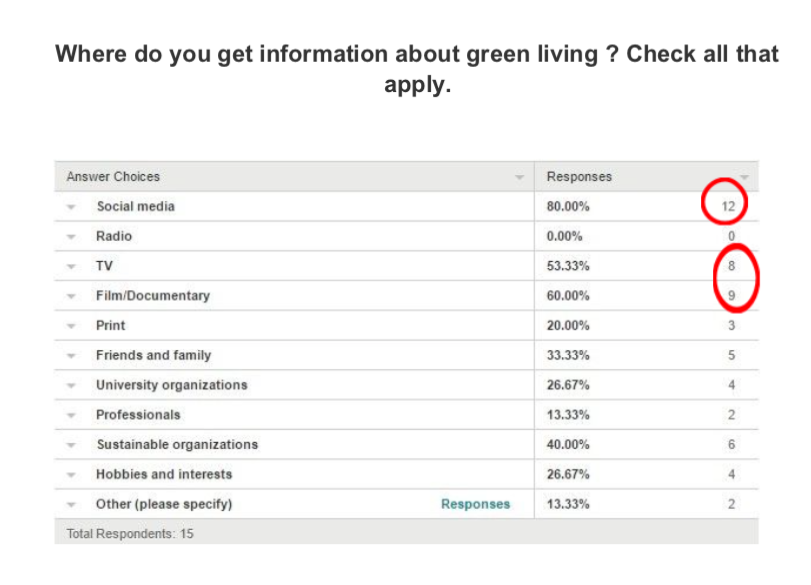
Task: Expand the Professionals row arrow
Action: (x=71, y=415)
